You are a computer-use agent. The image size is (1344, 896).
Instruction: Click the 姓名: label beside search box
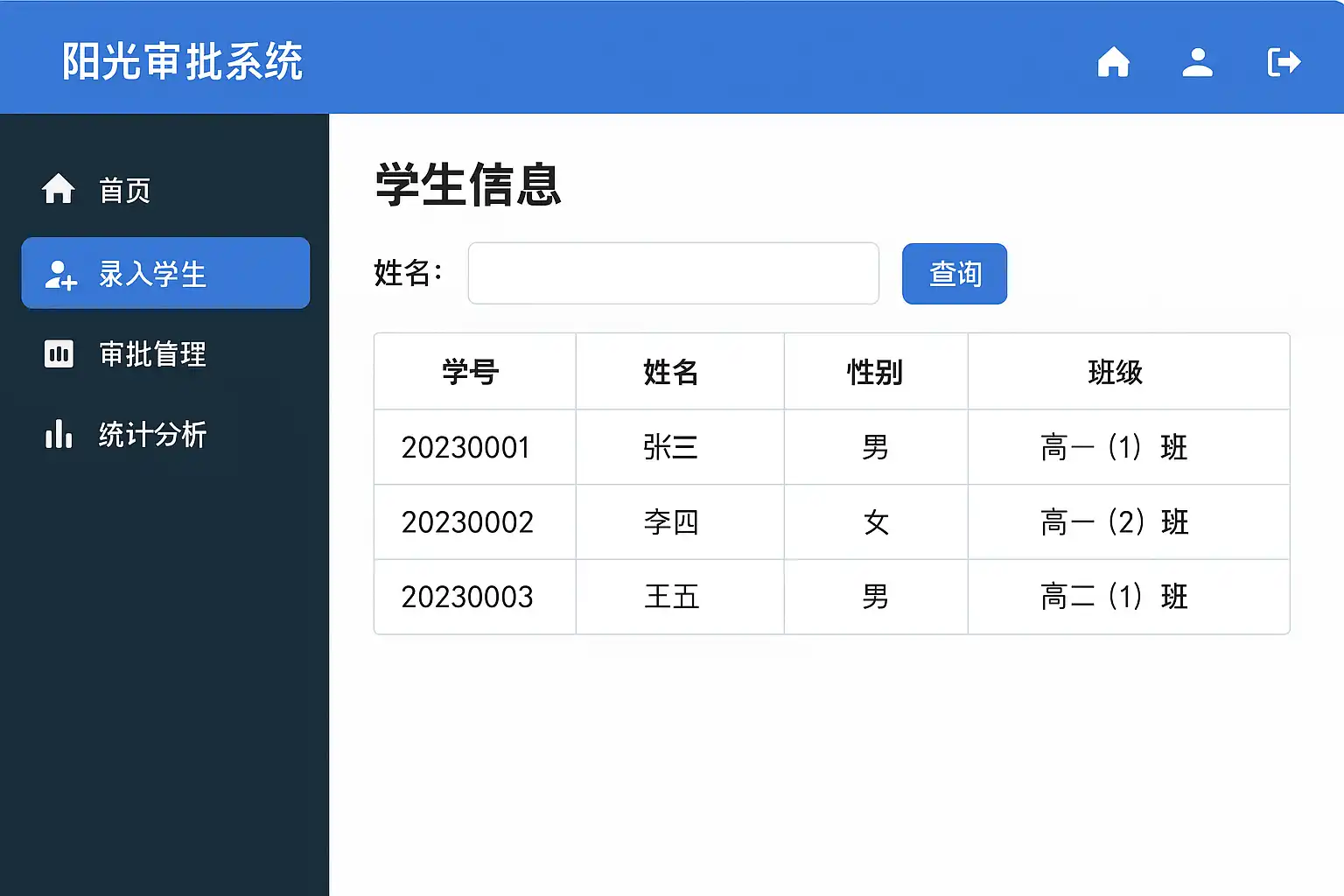click(x=409, y=273)
